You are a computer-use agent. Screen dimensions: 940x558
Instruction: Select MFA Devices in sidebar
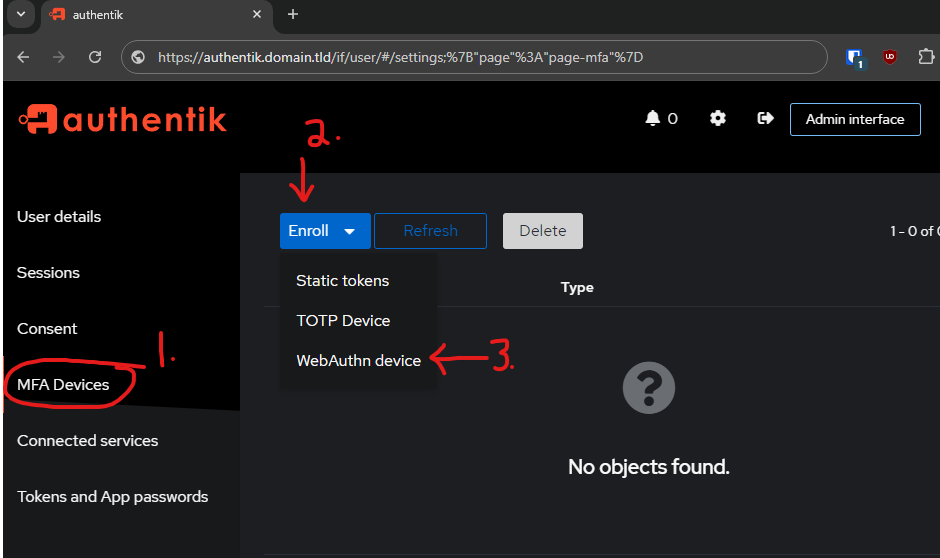click(63, 385)
